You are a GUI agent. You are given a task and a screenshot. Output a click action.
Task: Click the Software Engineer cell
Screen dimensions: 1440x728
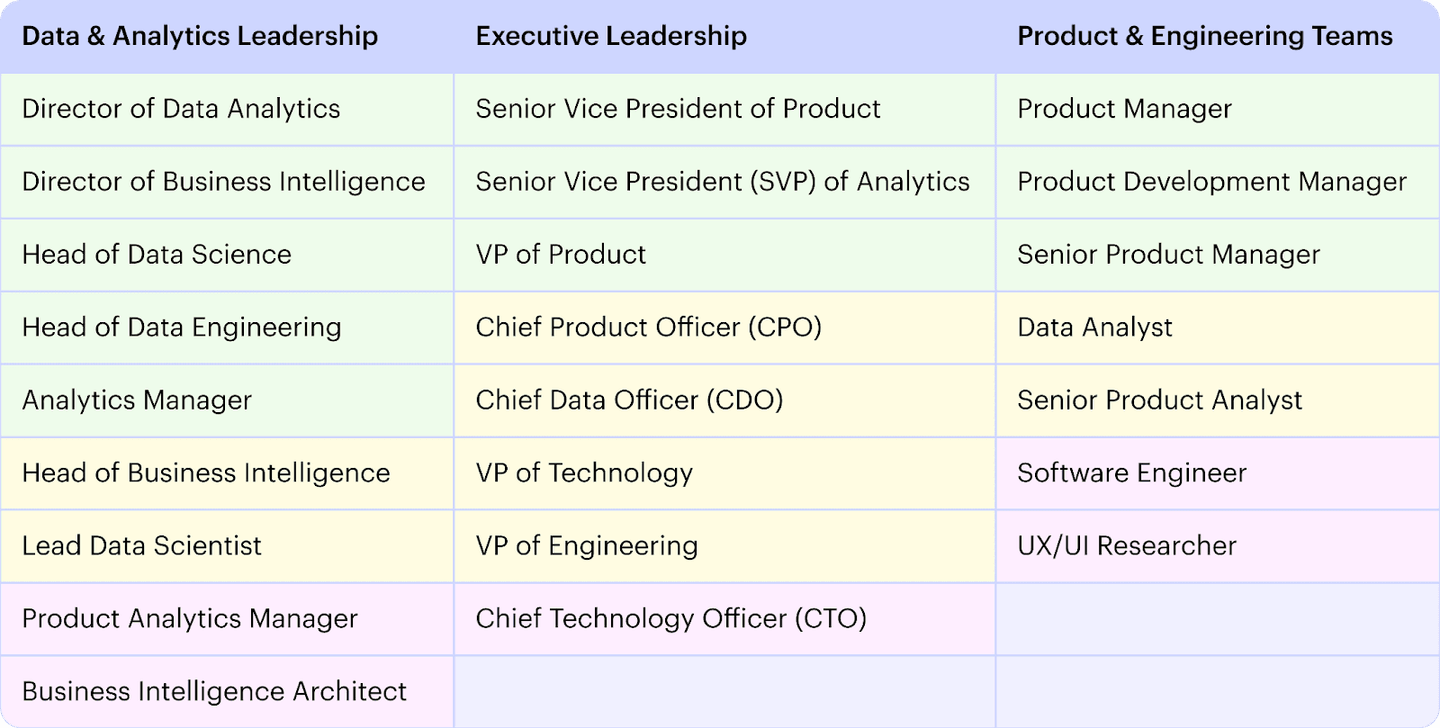(1132, 473)
